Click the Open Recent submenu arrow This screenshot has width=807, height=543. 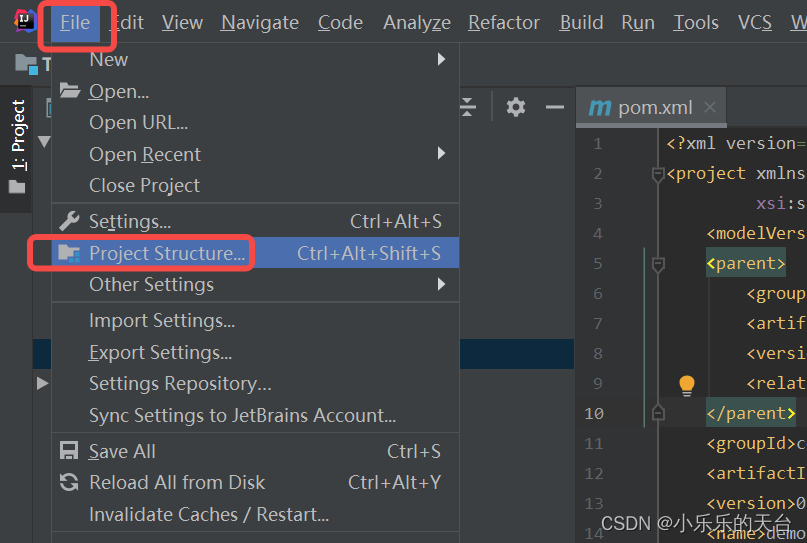coord(441,153)
